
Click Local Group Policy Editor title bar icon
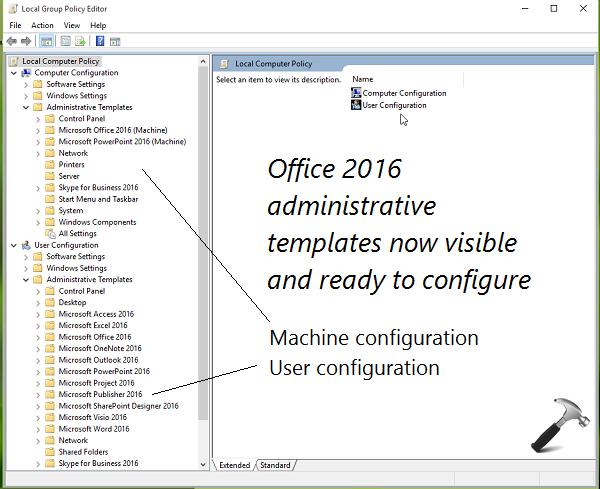coord(13,8)
